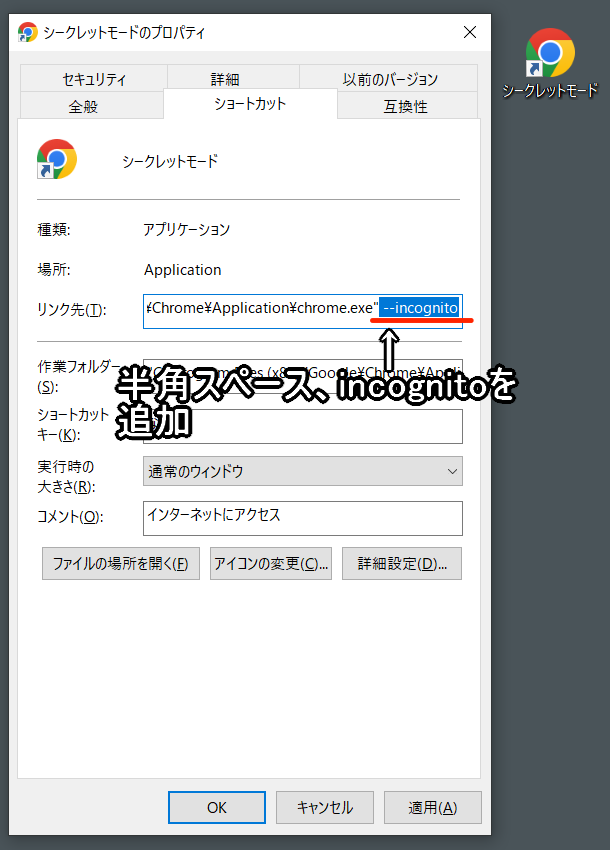Click ファイルの場所を開く button
The height and width of the screenshot is (850, 610).
pyautogui.click(x=121, y=564)
